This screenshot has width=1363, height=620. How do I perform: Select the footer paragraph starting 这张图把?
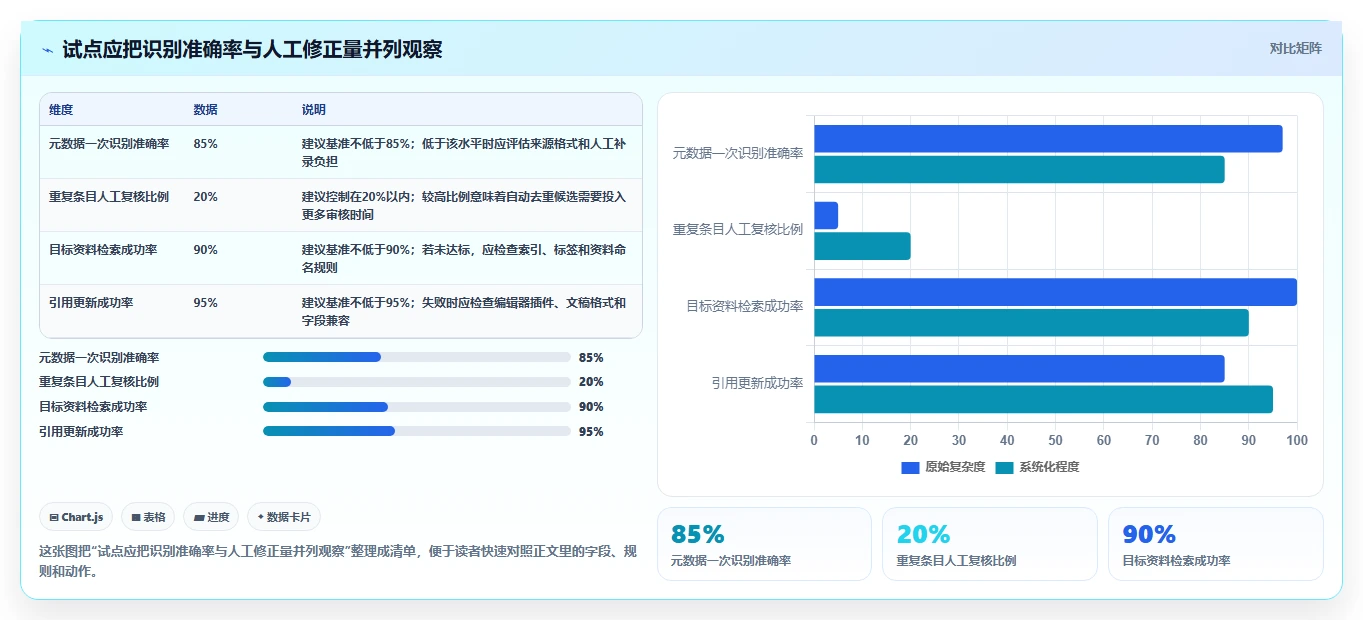[337, 561]
